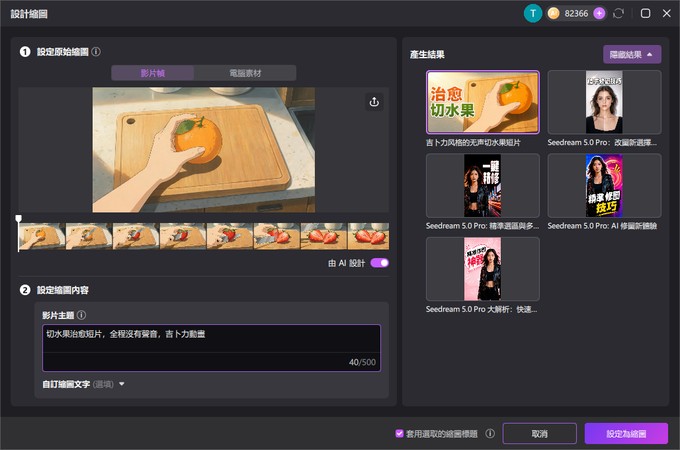This screenshot has height=450, width=680.
Task: Select the 精準修圖技巧 result thumbnail
Action: point(604,186)
